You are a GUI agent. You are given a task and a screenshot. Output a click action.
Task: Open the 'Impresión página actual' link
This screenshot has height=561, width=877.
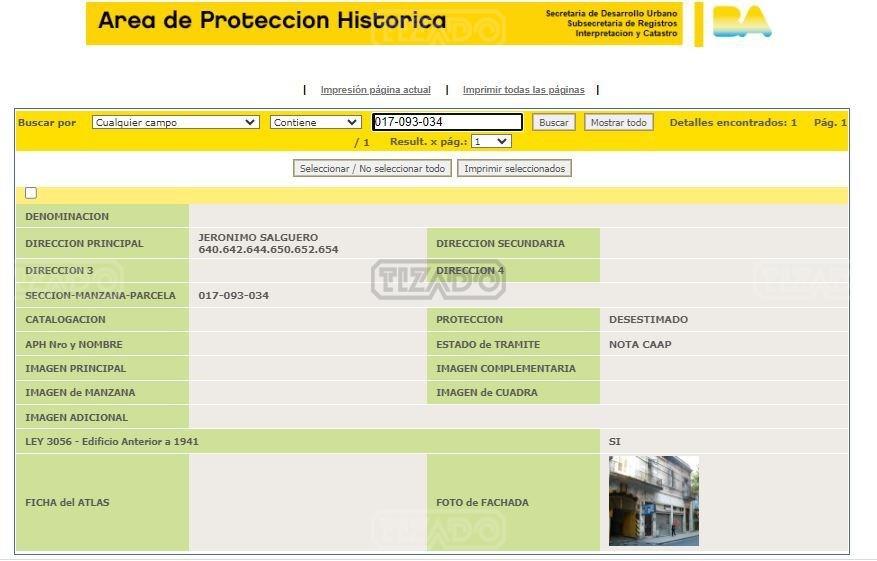[x=375, y=90]
